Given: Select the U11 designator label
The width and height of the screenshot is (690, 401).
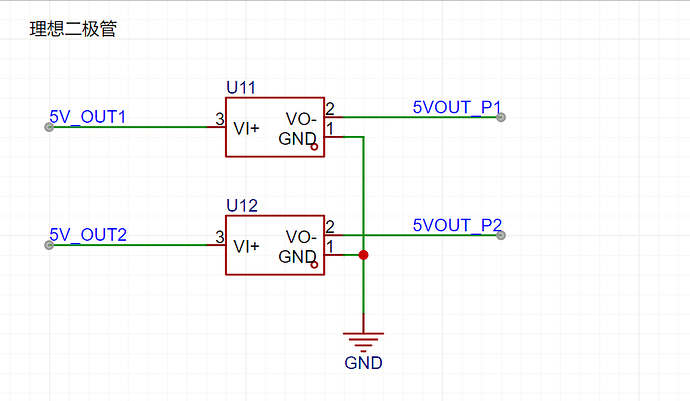Looking at the screenshot, I should pos(241,88).
